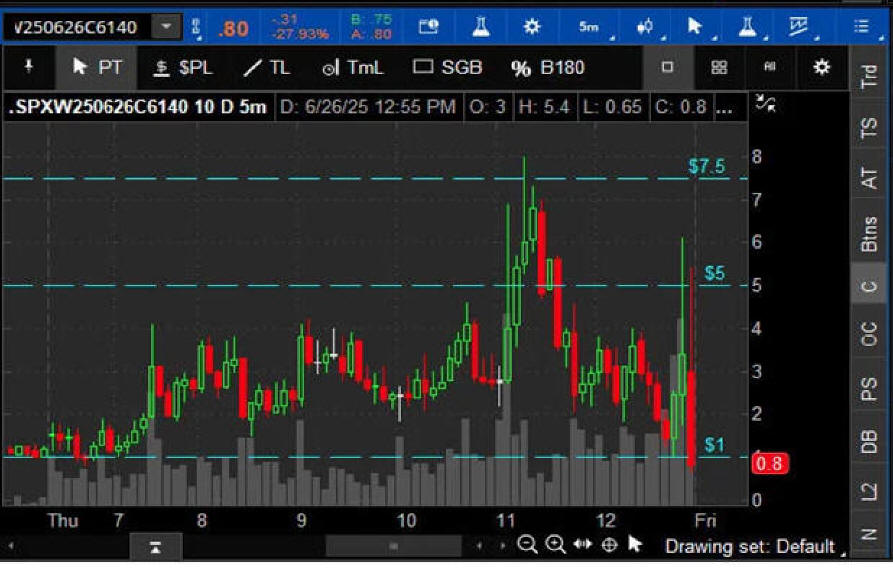
Task: Select the TmL time level tool
Action: (353, 68)
